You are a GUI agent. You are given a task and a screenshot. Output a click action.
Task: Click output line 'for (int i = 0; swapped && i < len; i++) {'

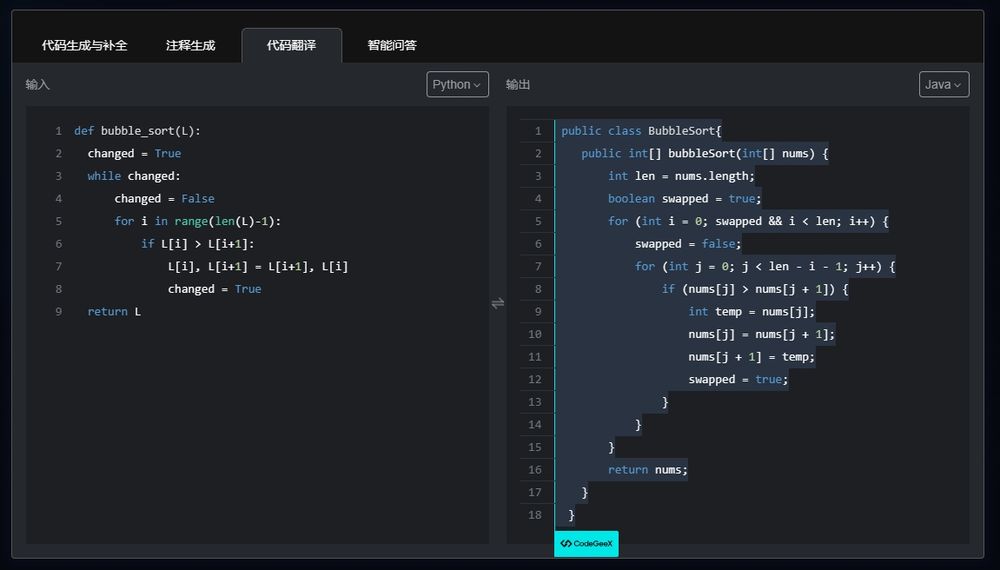pyautogui.click(x=748, y=221)
